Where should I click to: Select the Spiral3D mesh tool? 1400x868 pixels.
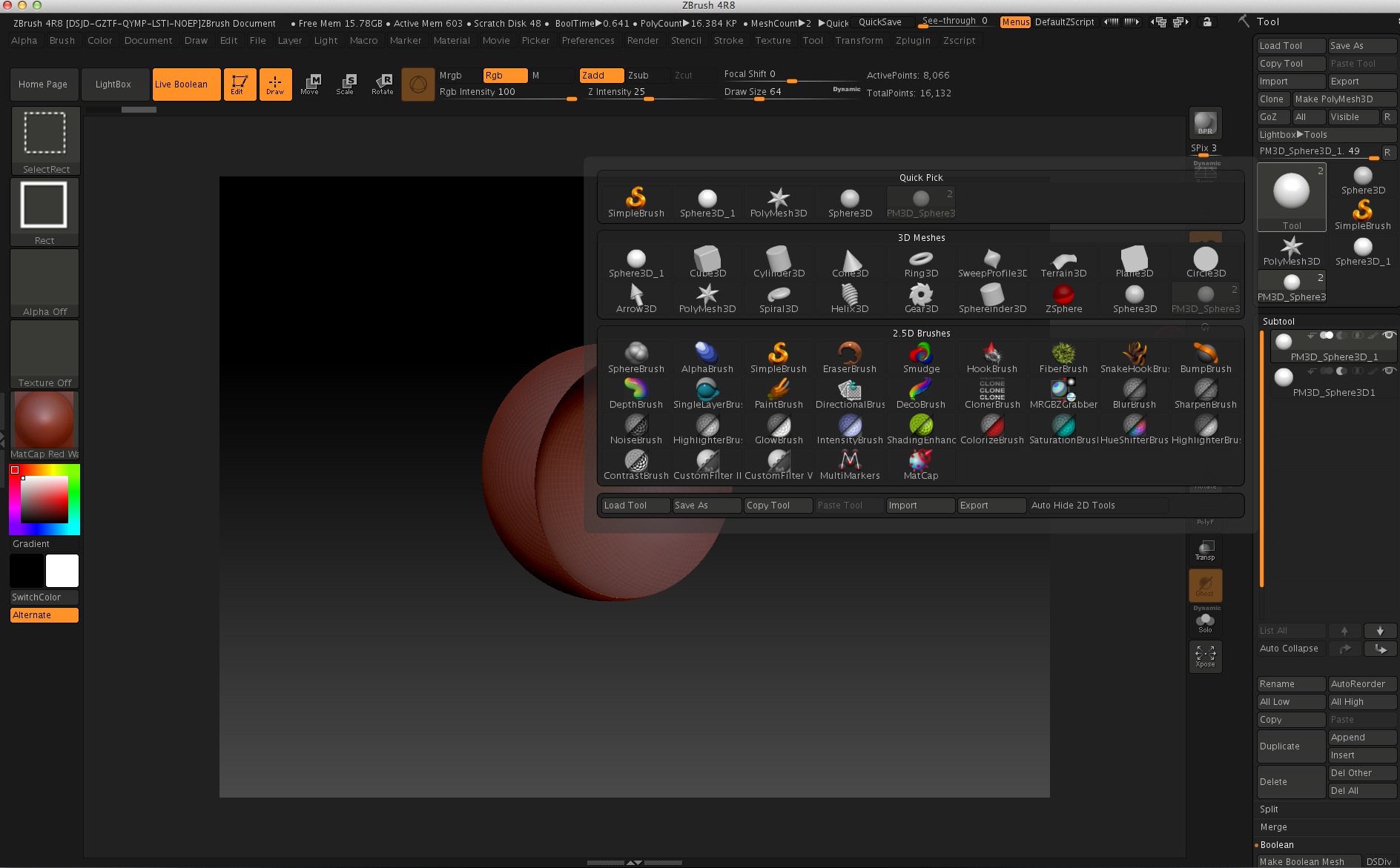click(x=779, y=298)
